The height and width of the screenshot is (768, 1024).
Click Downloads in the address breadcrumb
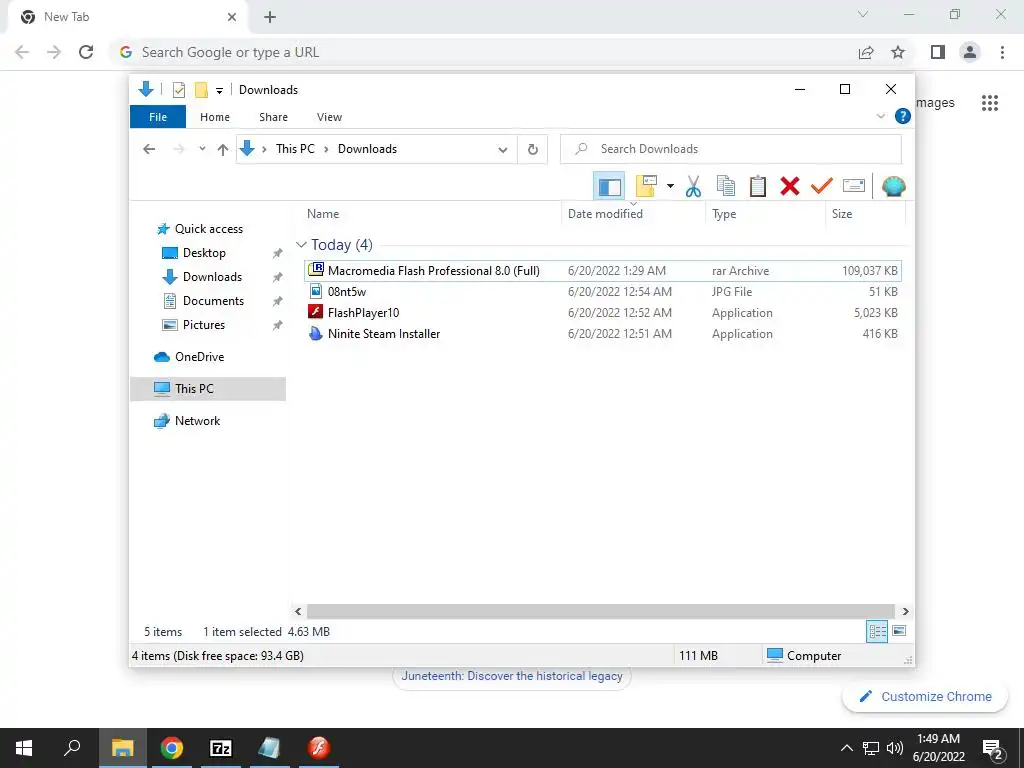pos(367,149)
